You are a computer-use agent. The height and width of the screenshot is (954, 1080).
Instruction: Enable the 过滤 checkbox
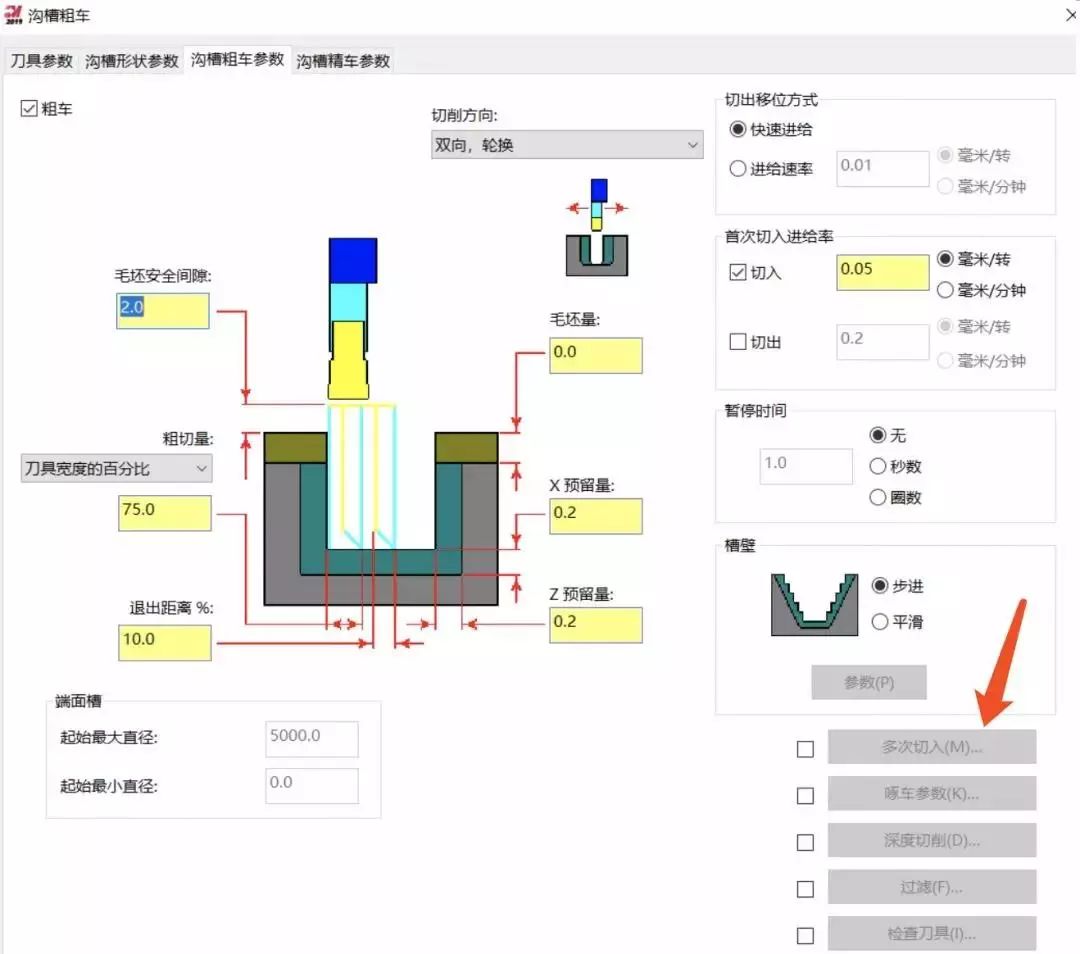click(x=805, y=889)
